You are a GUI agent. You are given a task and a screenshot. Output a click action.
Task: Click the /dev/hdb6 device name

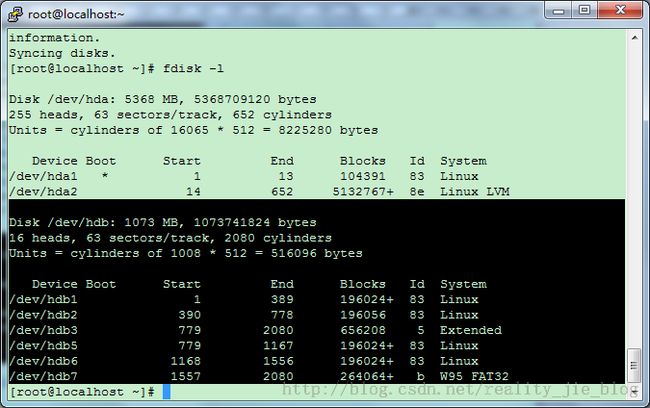43,361
